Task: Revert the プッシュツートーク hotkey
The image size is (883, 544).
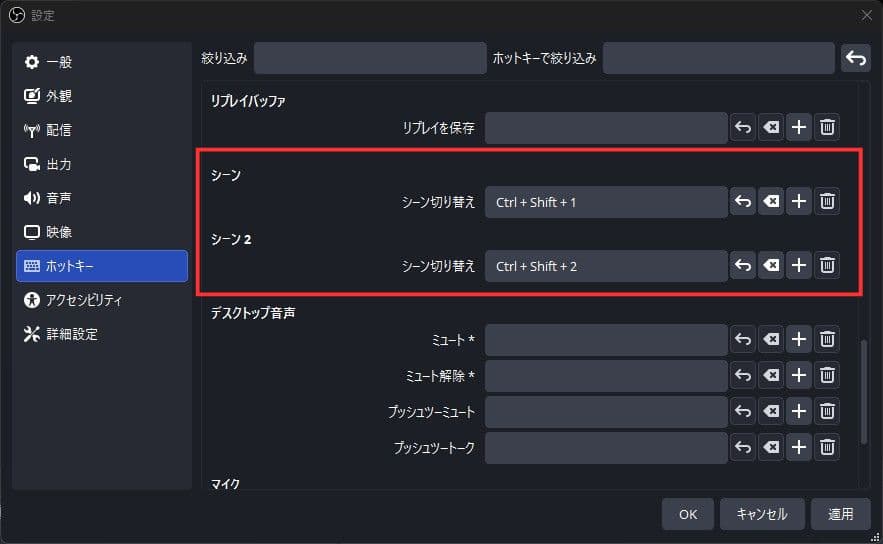Action: (x=743, y=448)
